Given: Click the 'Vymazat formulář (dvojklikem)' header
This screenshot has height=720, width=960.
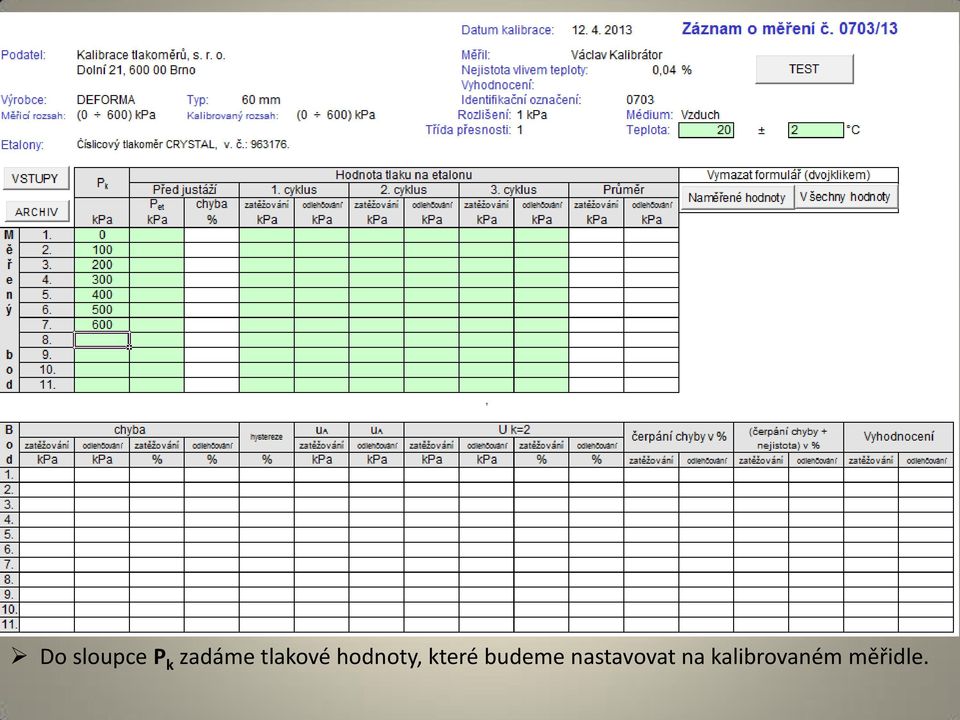Looking at the screenshot, I should click(x=789, y=175).
